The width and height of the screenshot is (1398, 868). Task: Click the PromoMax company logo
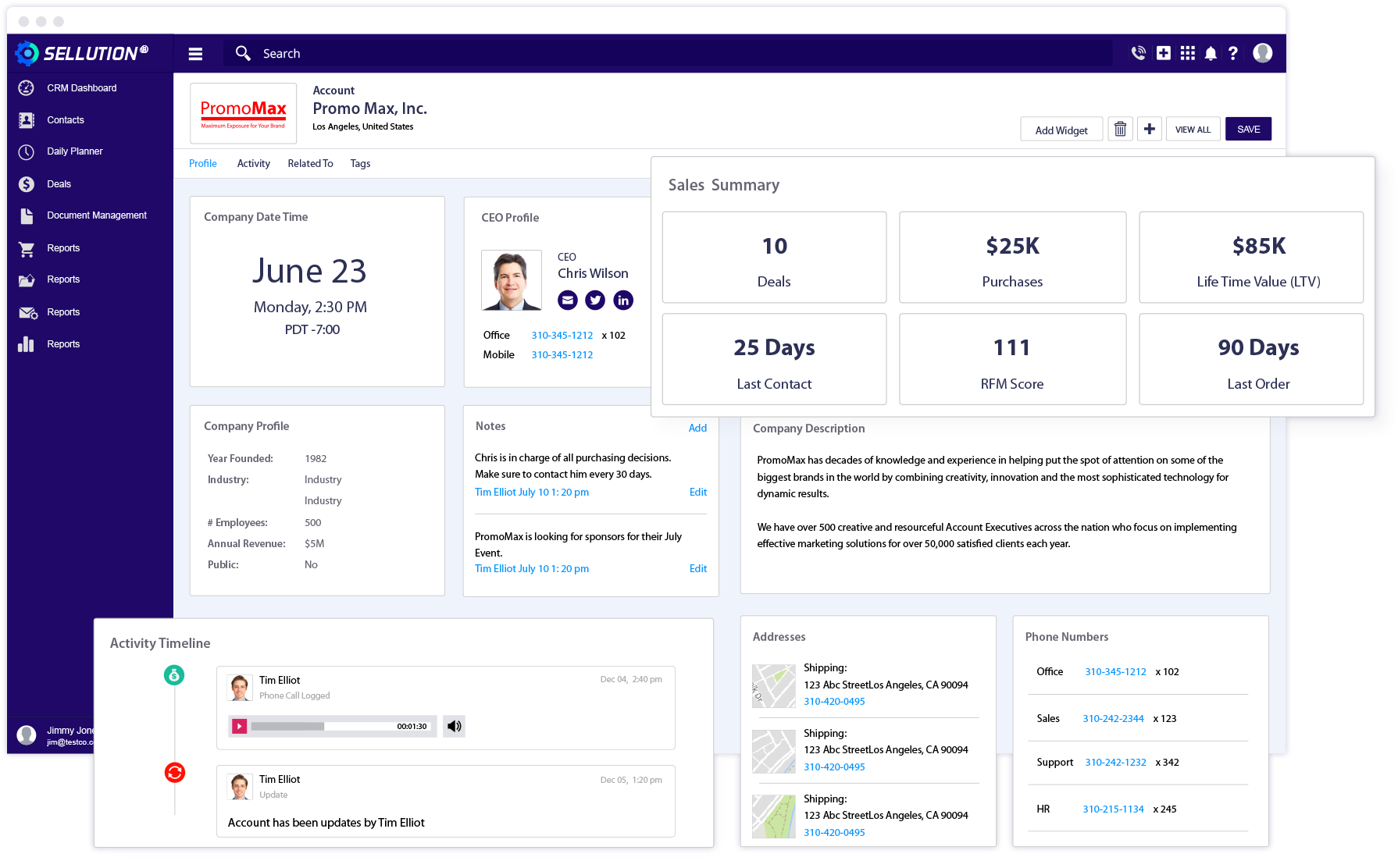[243, 113]
